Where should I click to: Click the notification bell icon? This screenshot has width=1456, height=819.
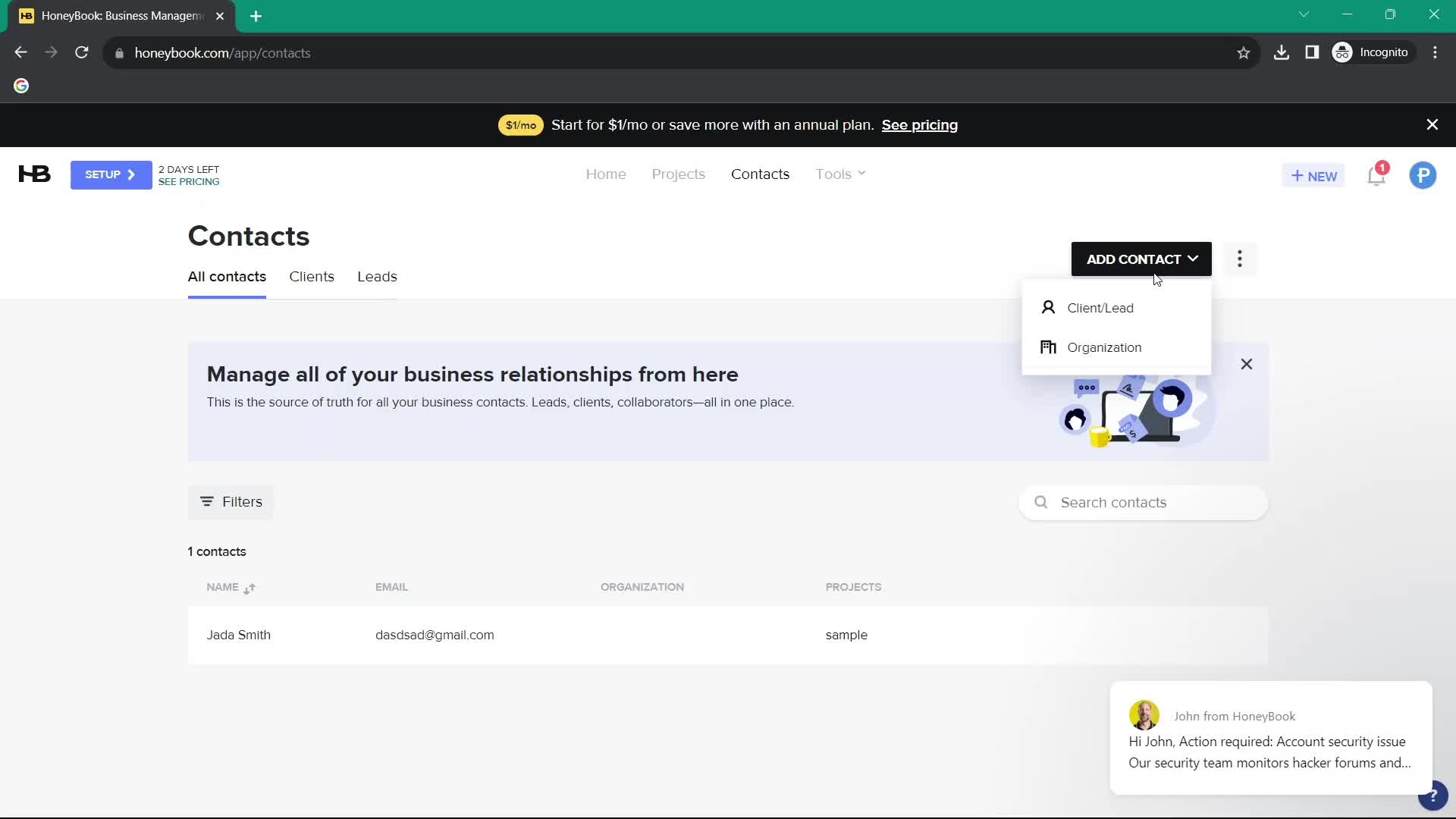click(x=1378, y=175)
